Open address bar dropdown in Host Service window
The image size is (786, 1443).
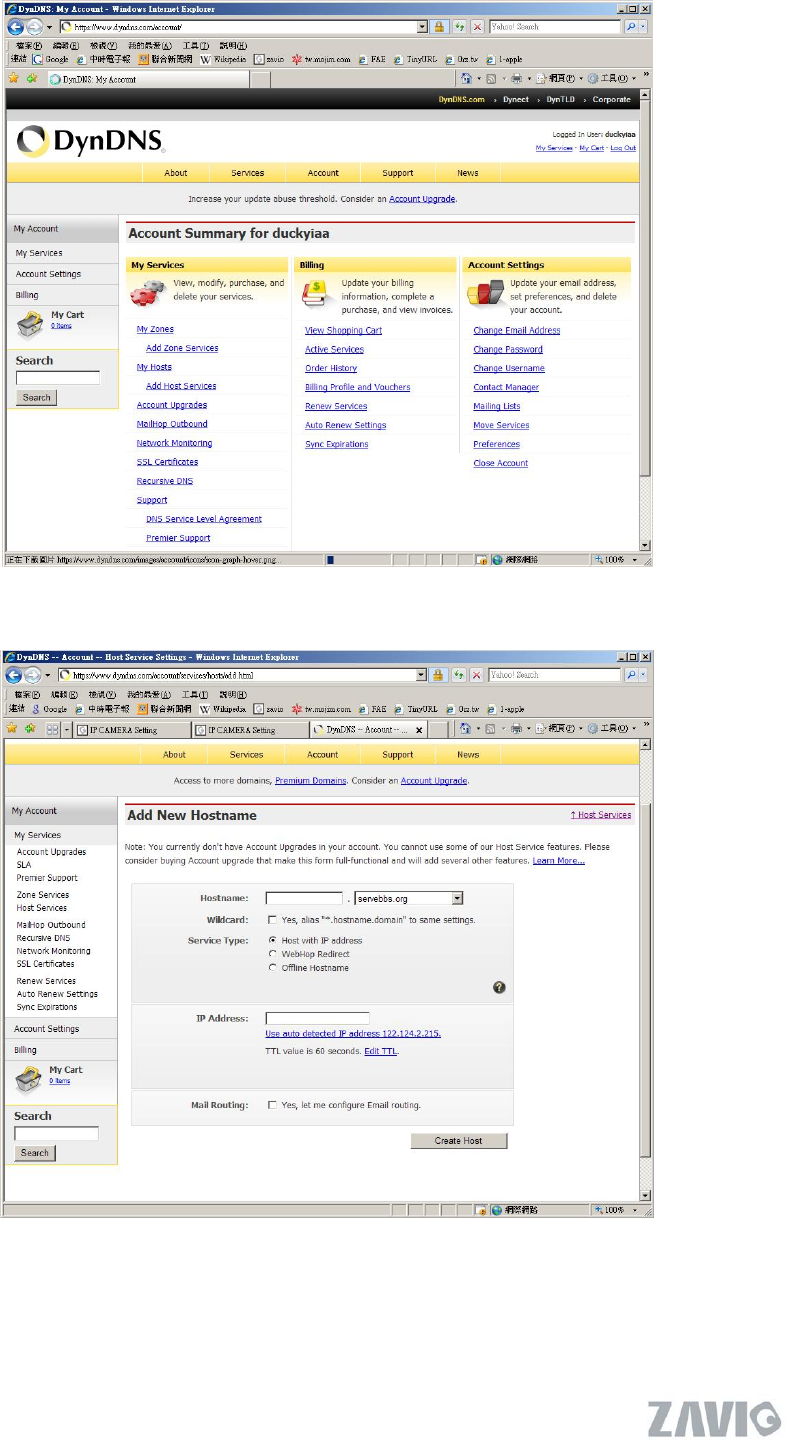pyautogui.click(x=421, y=675)
